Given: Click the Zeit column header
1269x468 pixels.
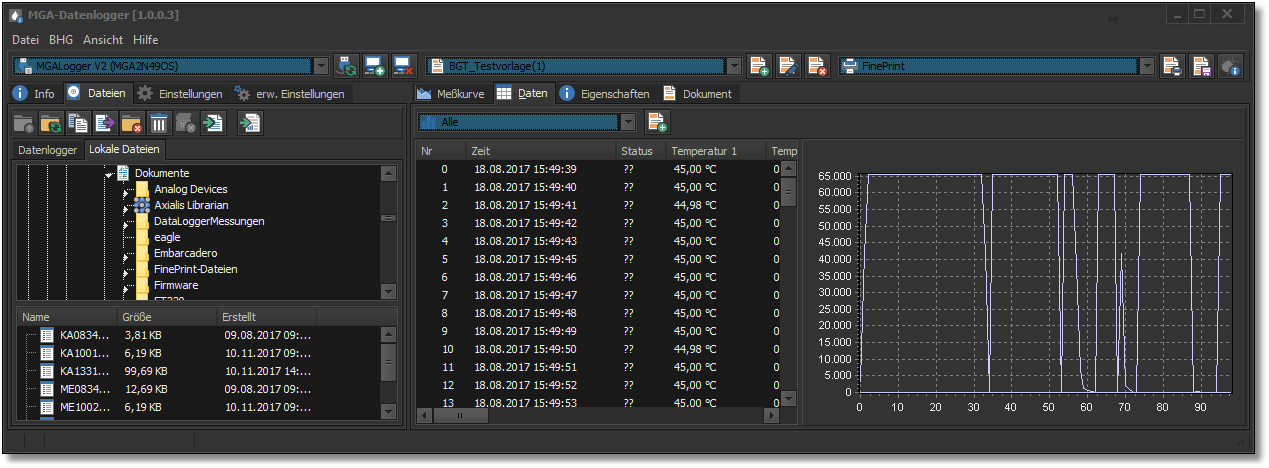Looking at the screenshot, I should (540, 151).
